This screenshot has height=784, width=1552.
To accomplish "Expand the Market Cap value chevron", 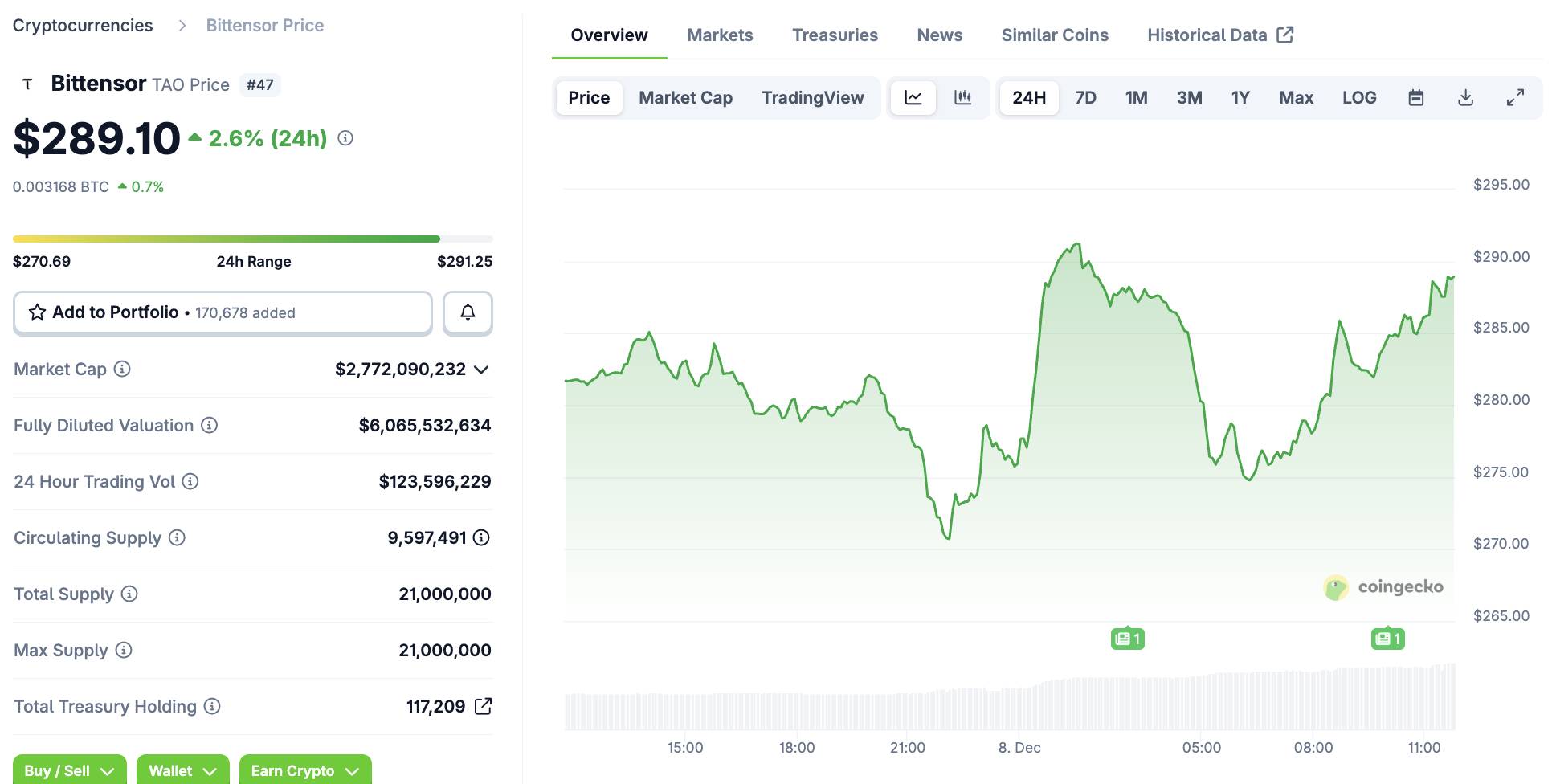I will tap(481, 370).
